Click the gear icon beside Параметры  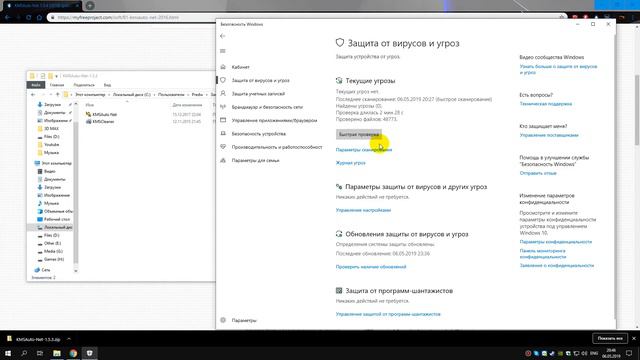pos(223,320)
